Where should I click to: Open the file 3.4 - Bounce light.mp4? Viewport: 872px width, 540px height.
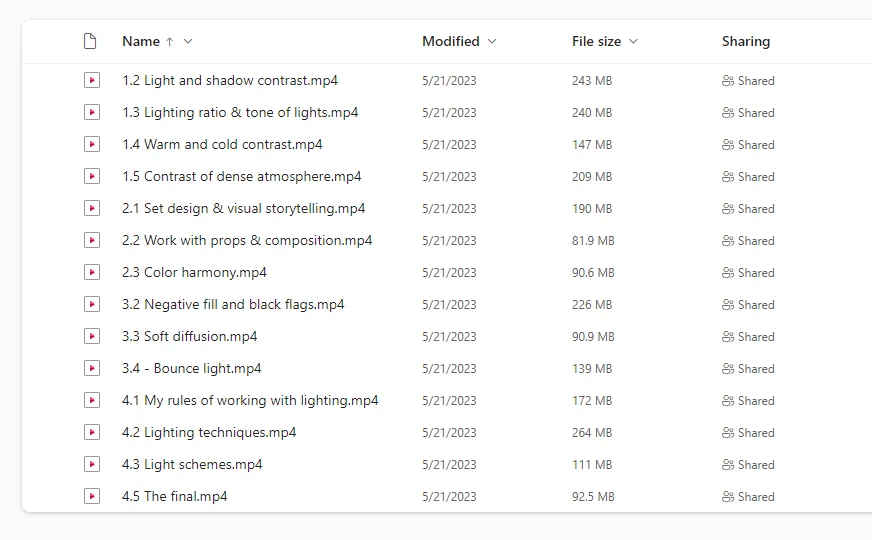(x=192, y=369)
